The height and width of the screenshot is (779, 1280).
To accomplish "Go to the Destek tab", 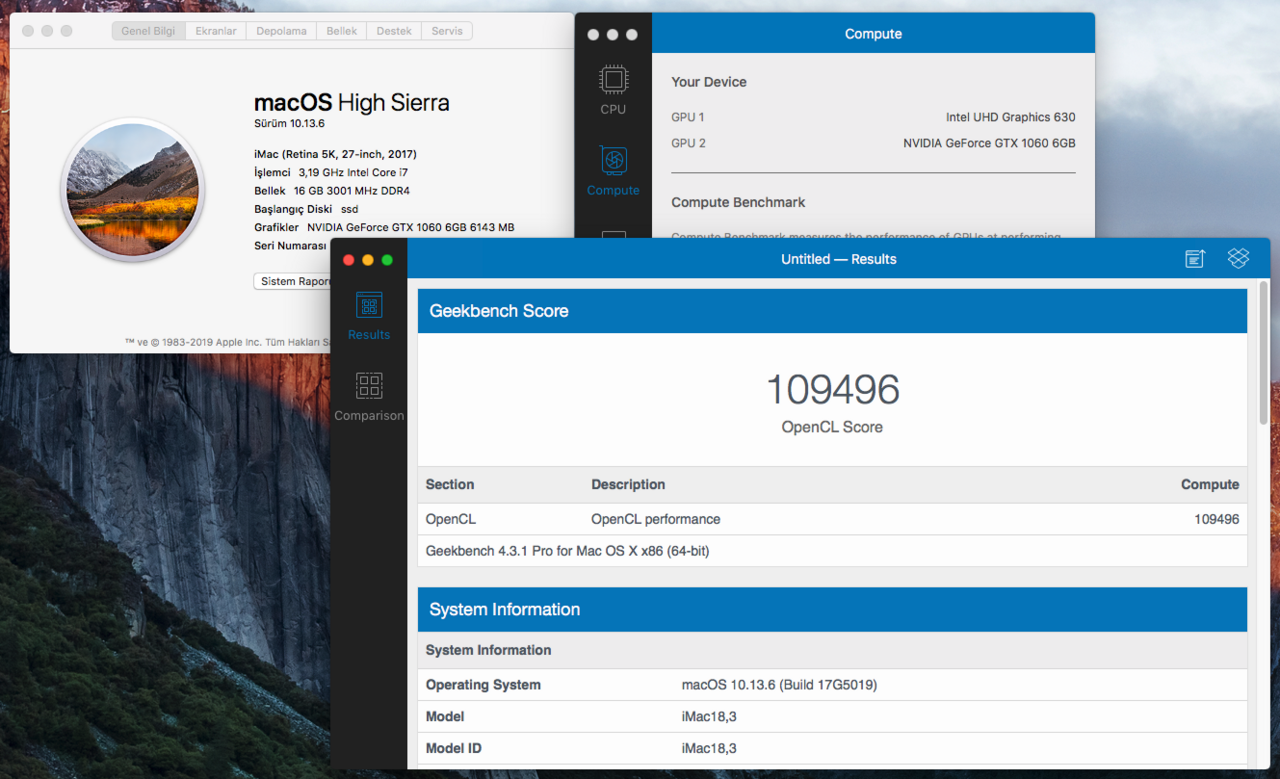I will click(x=394, y=31).
